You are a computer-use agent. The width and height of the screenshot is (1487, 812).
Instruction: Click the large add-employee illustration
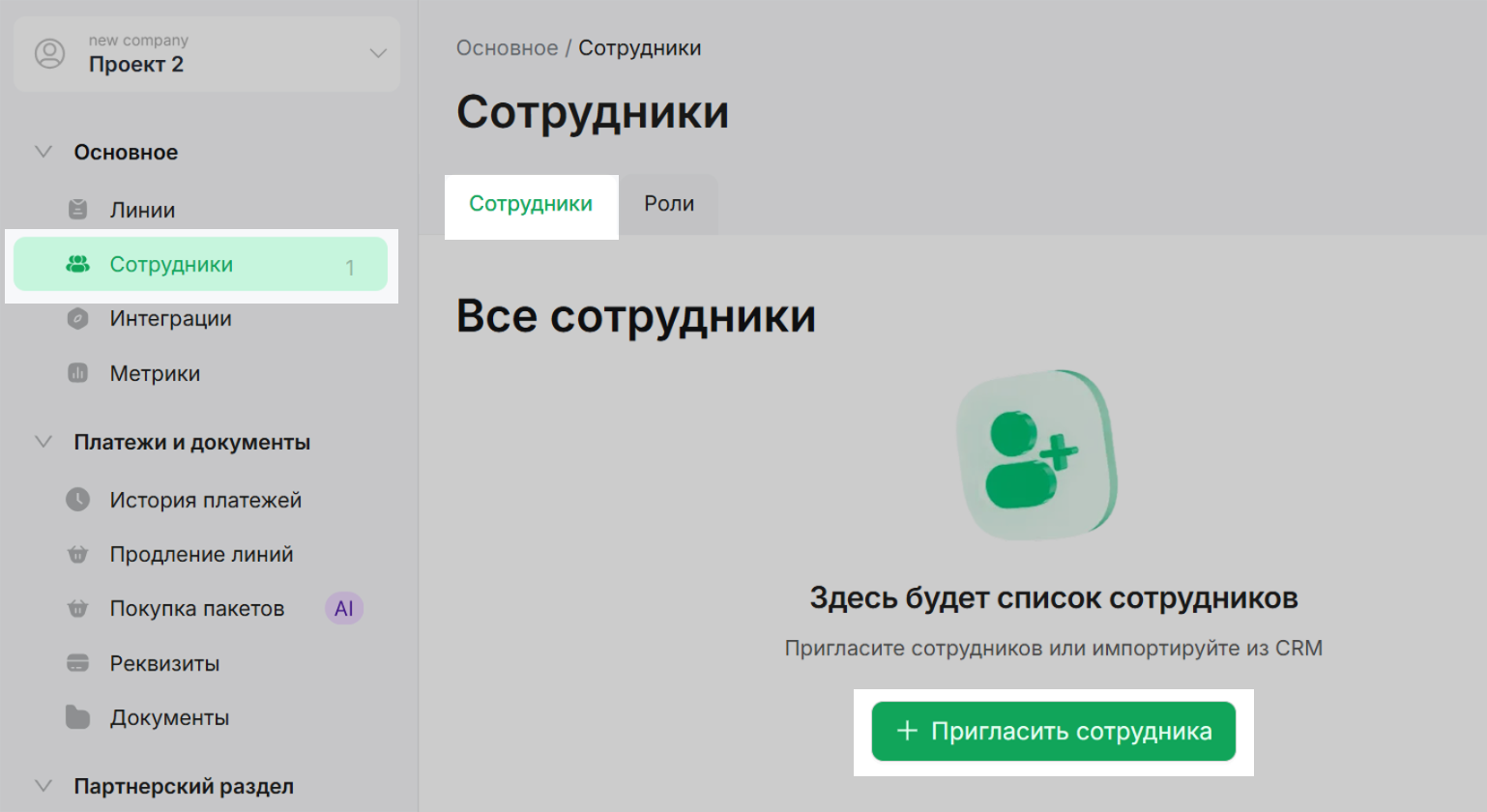click(x=1036, y=454)
